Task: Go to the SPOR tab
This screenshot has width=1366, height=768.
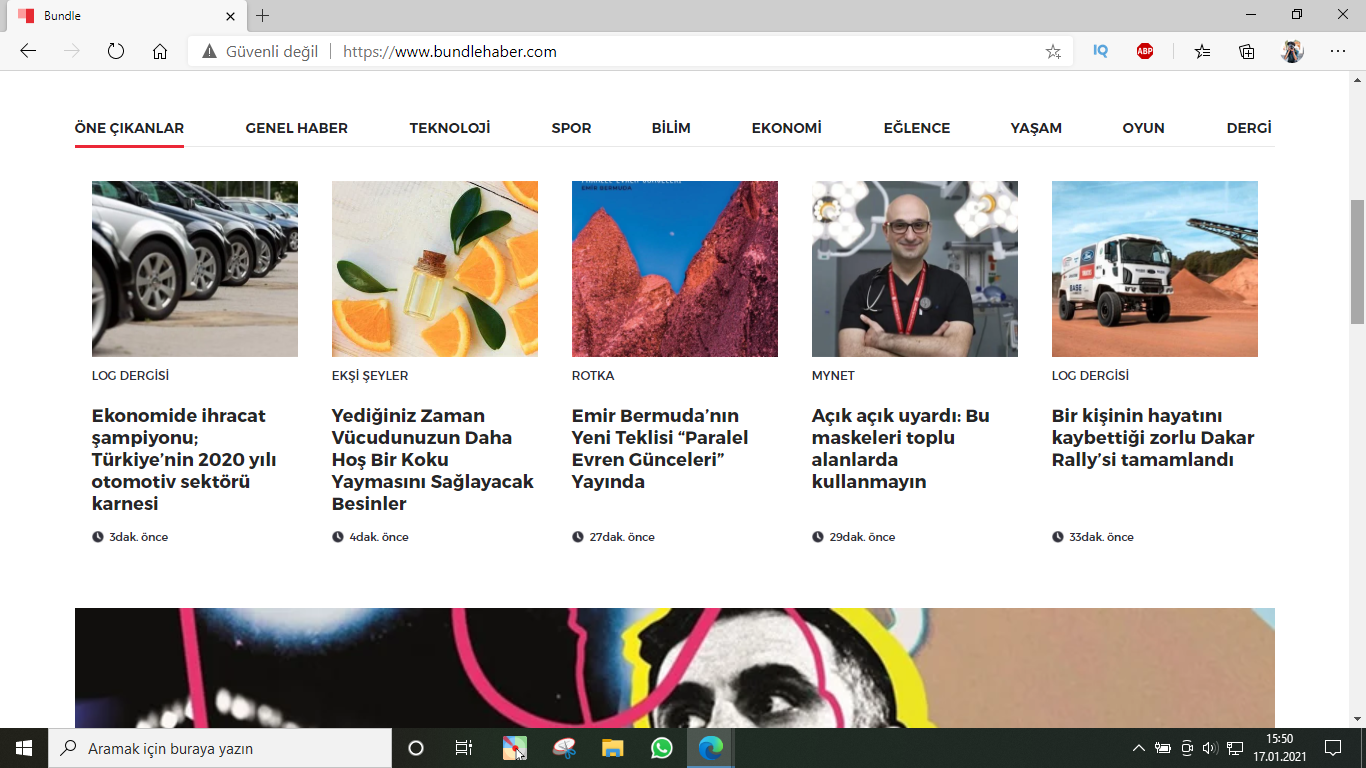Action: [571, 128]
